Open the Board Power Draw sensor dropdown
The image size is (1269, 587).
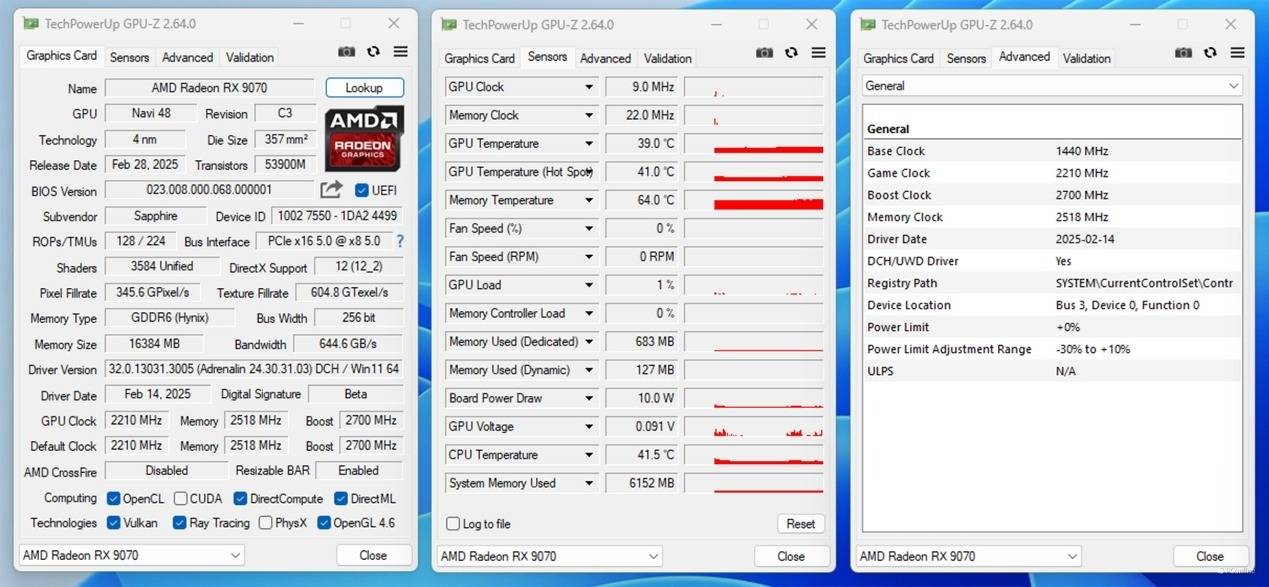point(589,398)
